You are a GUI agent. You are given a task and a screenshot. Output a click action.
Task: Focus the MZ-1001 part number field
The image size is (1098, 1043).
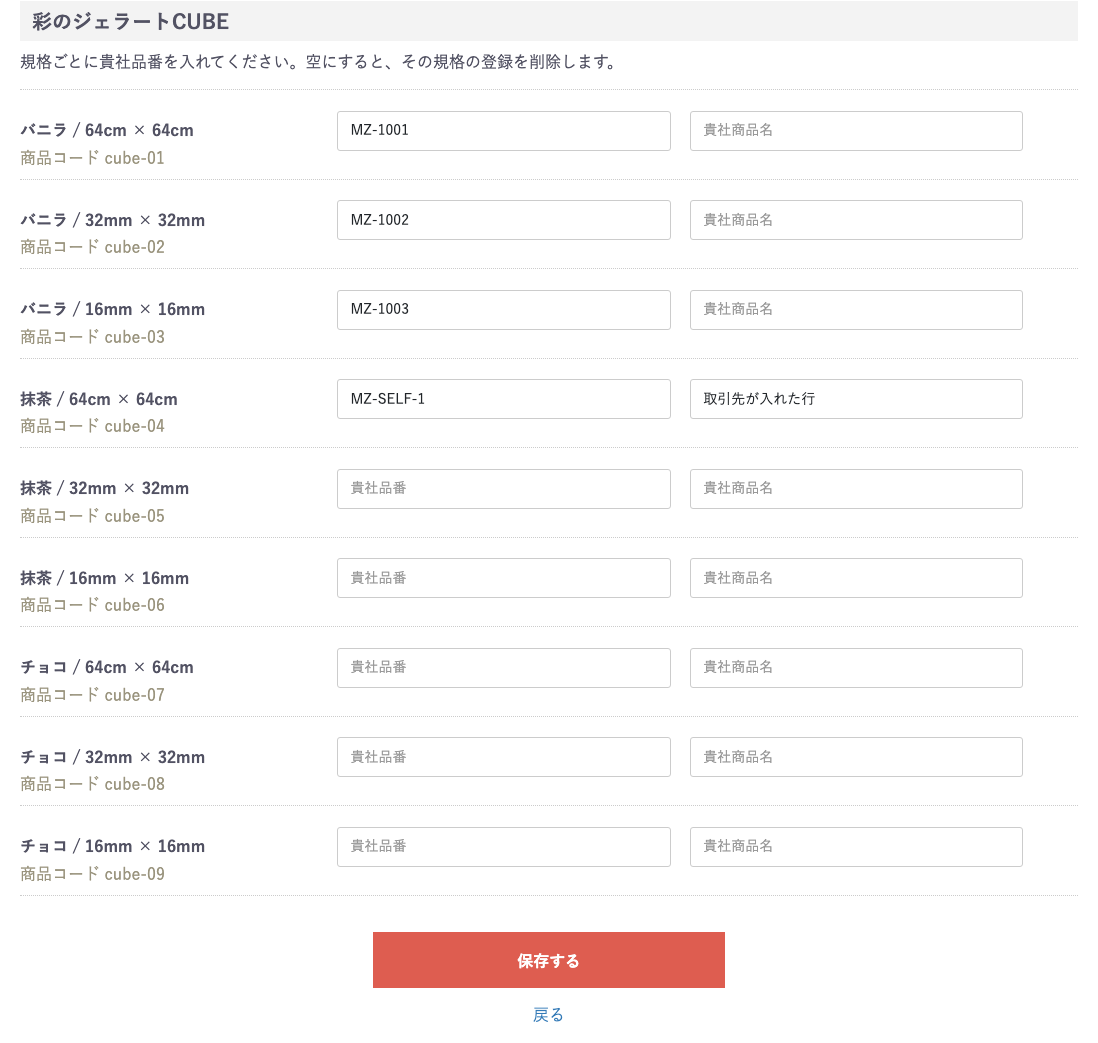(x=503, y=130)
